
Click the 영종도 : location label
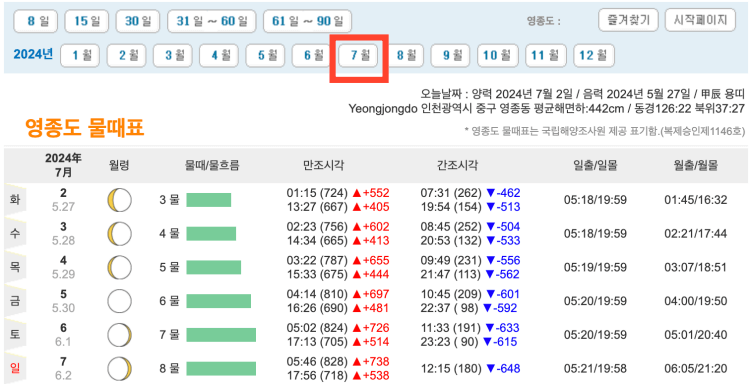[543, 22]
